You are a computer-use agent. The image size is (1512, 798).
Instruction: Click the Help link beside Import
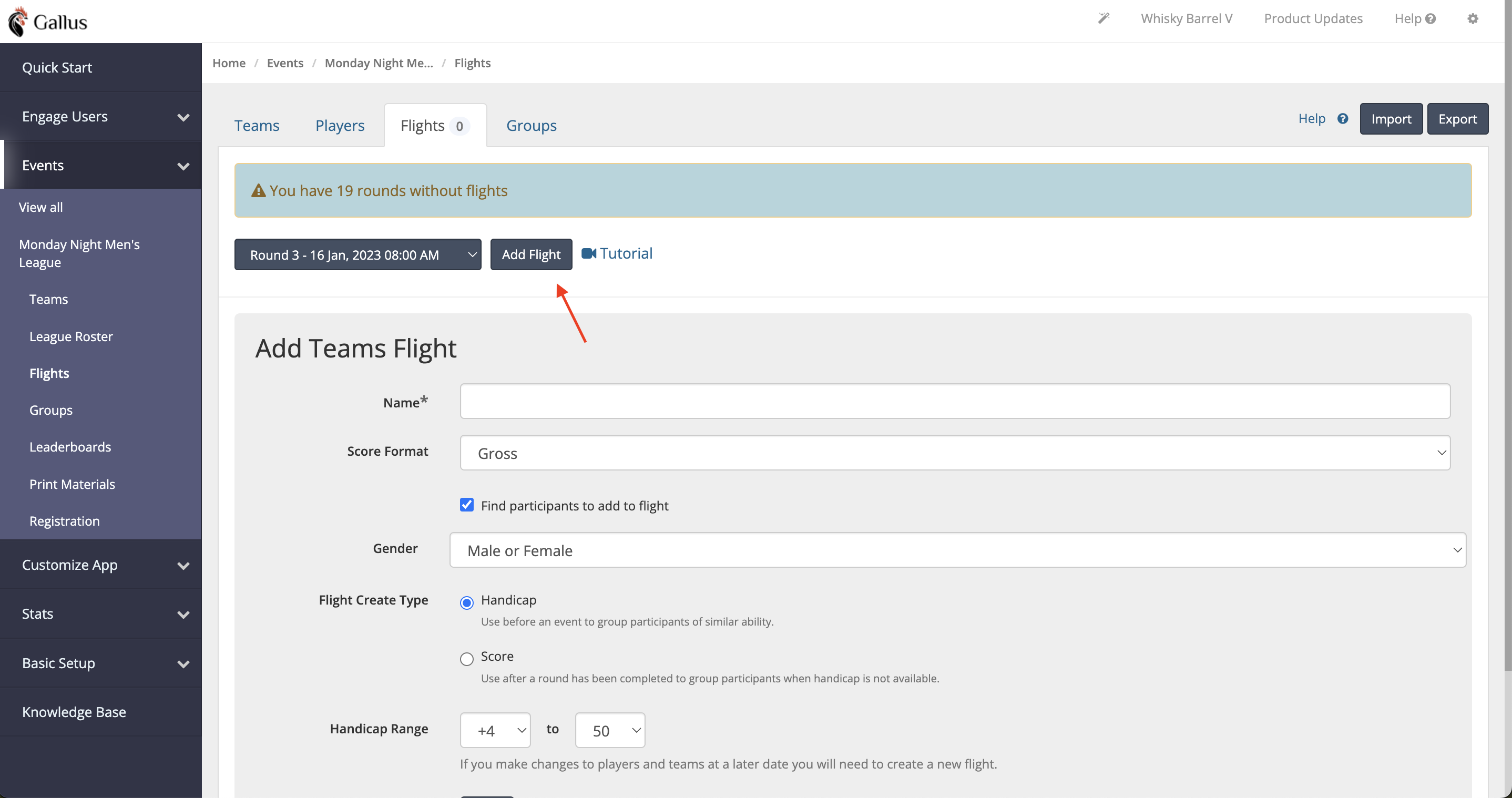1312,118
